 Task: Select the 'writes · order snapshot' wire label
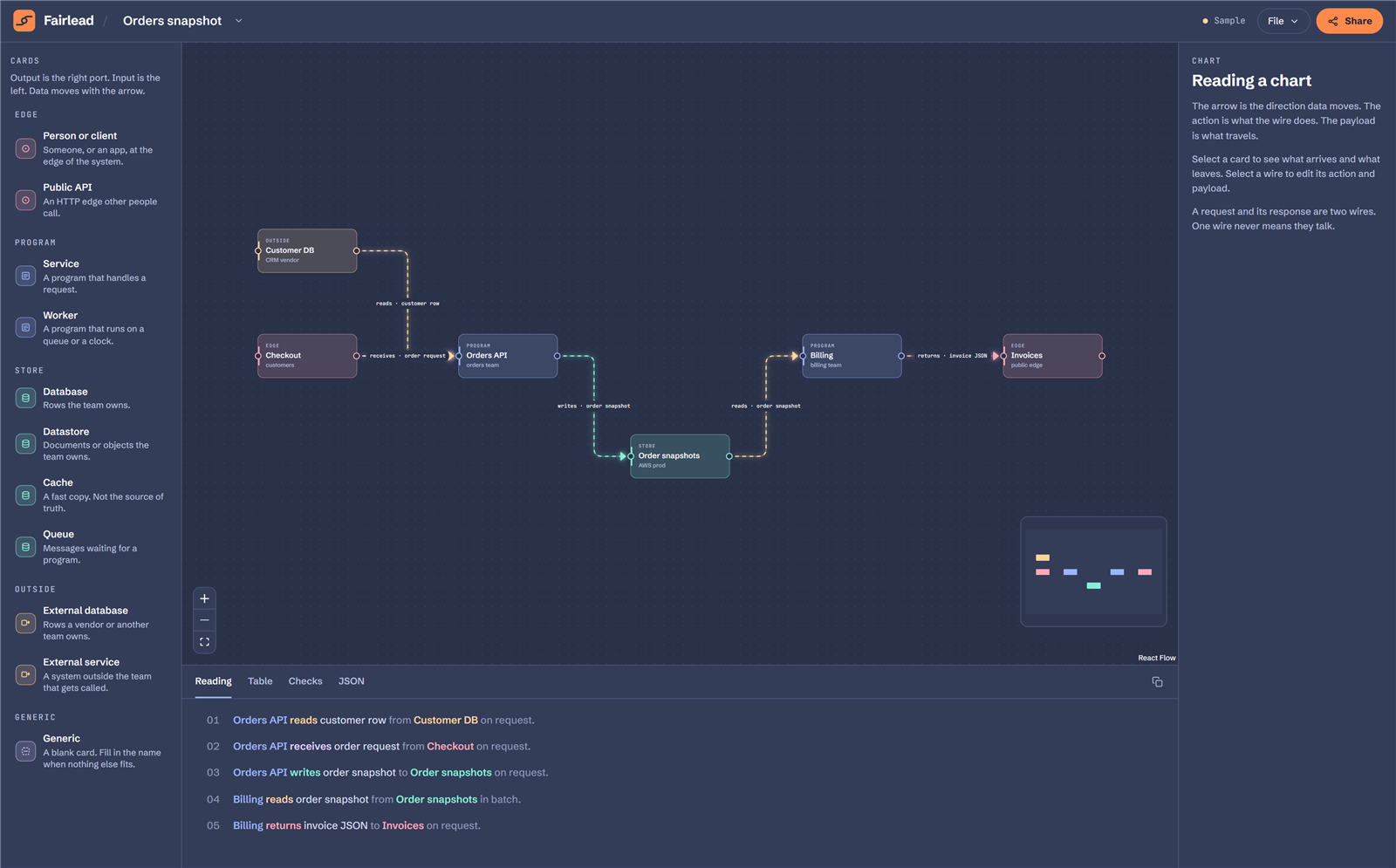click(x=594, y=406)
